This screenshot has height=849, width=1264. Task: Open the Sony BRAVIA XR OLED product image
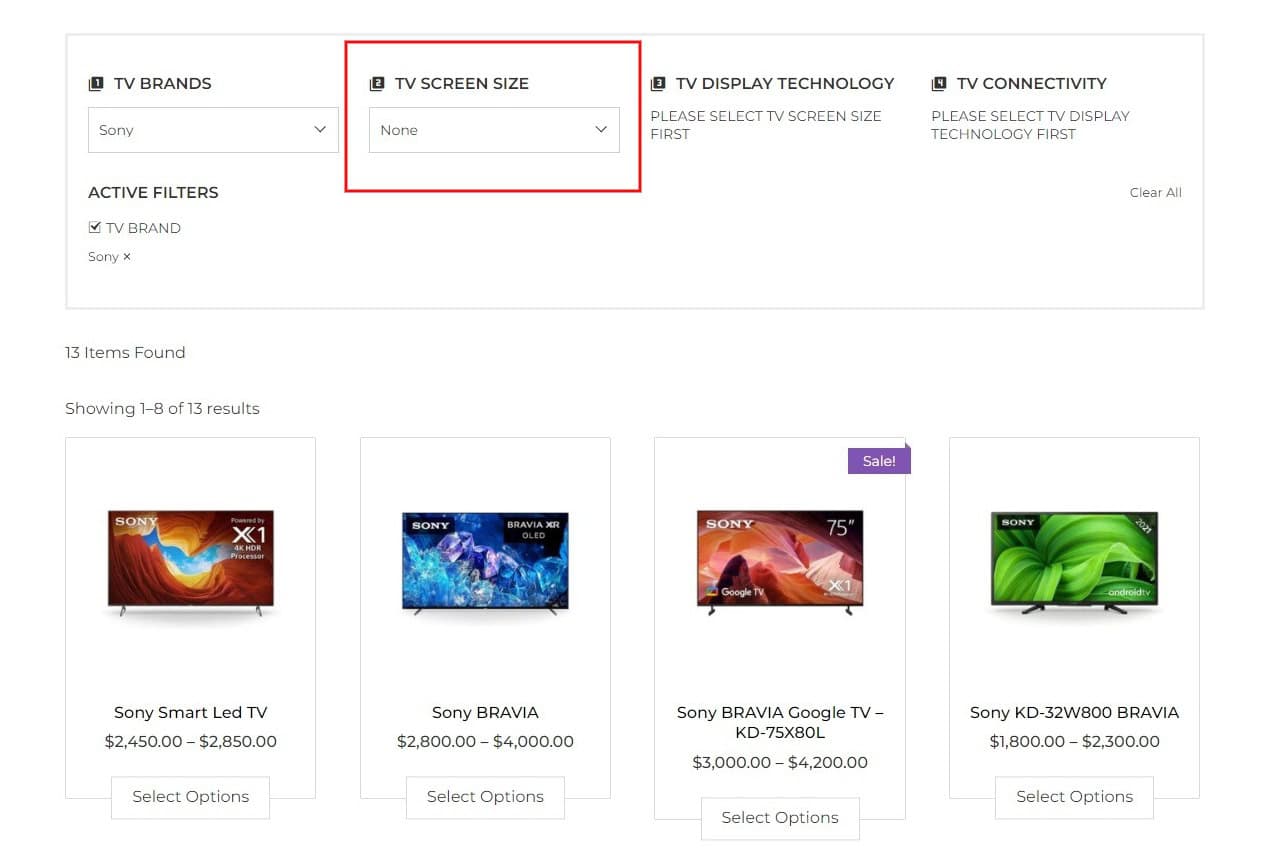485,562
